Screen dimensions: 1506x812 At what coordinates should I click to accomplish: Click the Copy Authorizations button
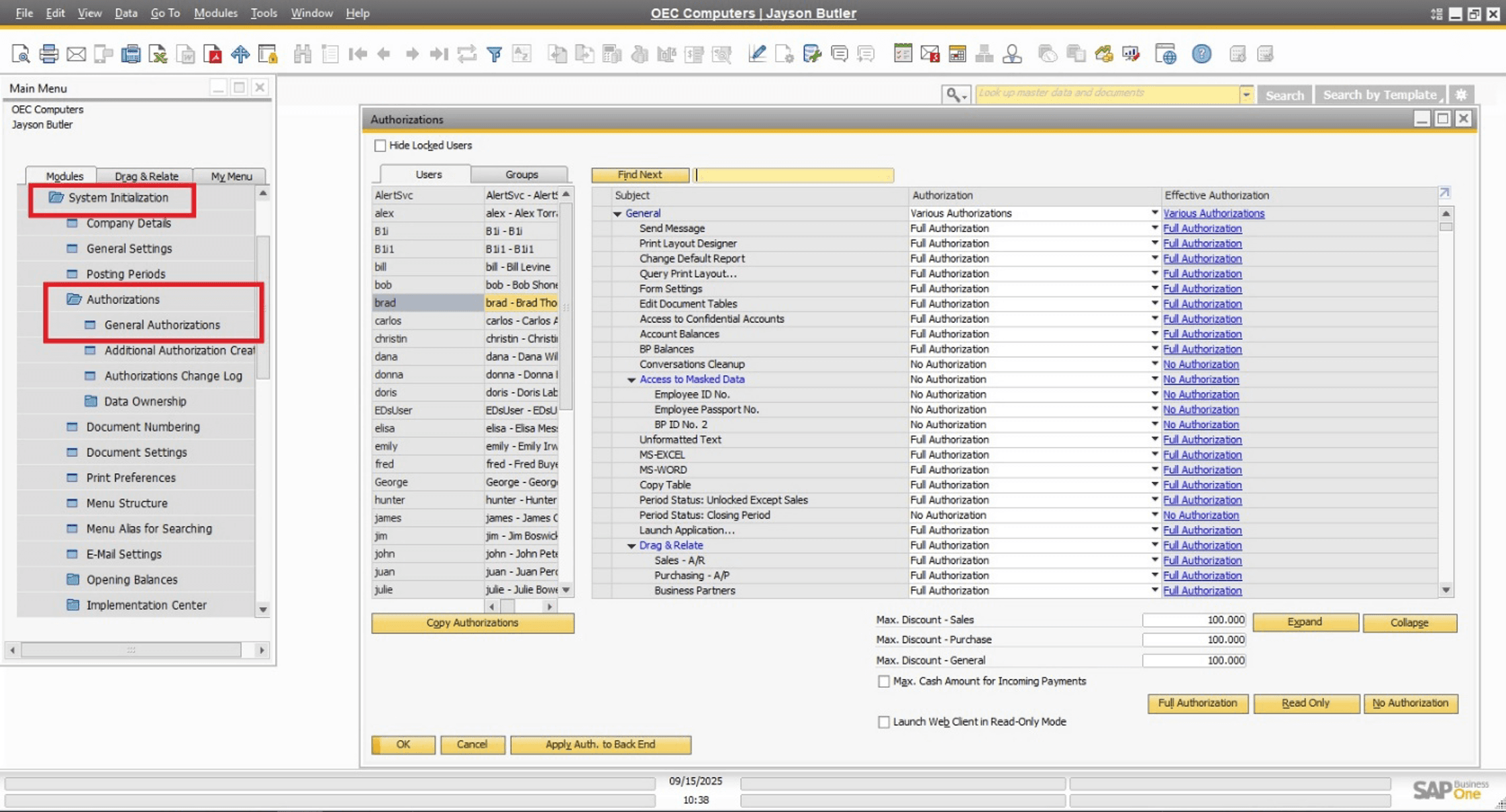click(x=472, y=623)
